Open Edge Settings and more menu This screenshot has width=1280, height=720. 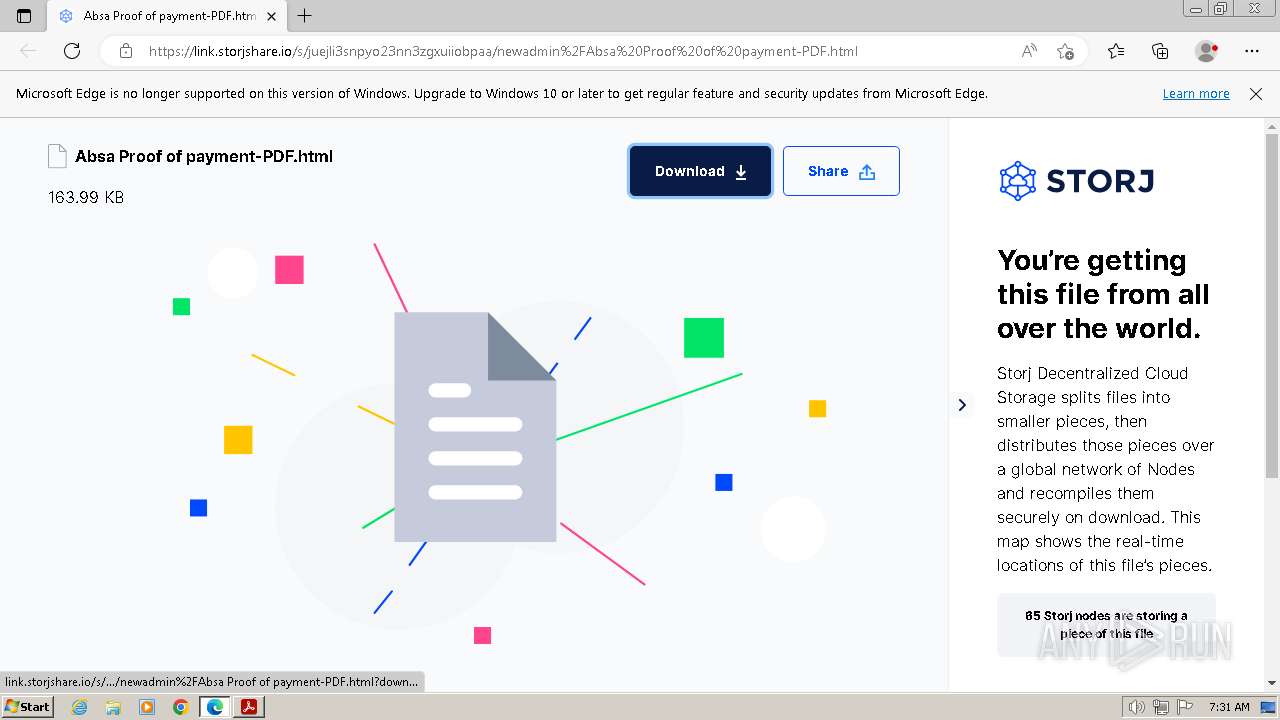pyautogui.click(x=1252, y=51)
